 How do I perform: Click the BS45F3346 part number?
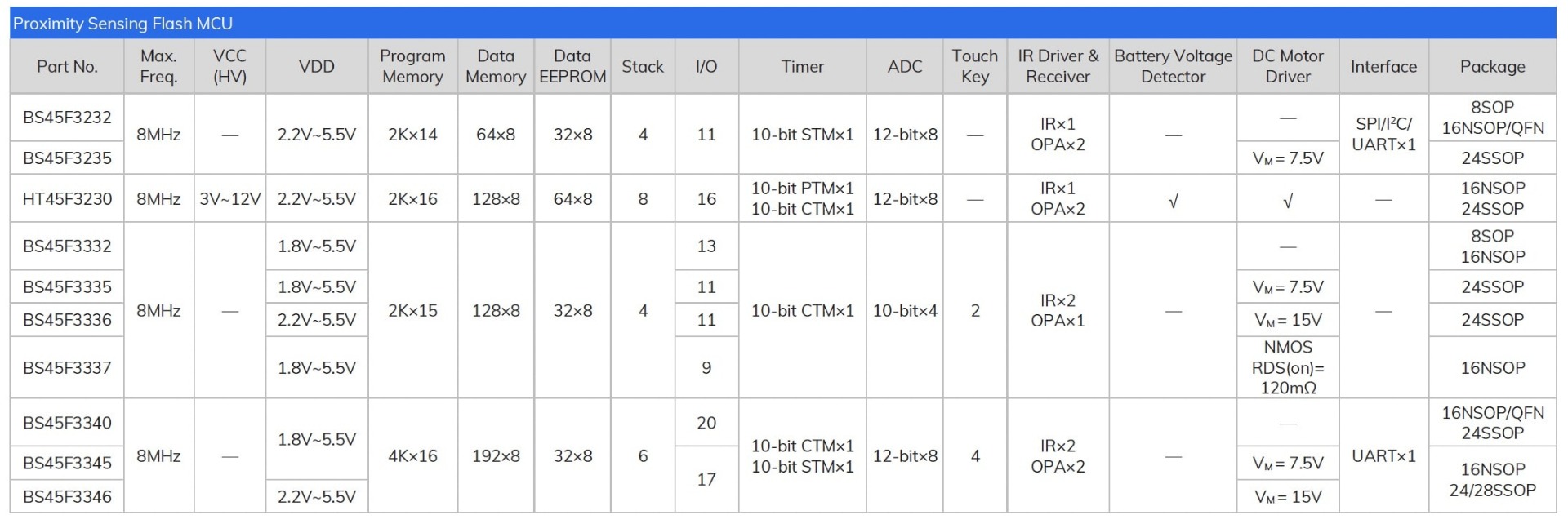pos(67,496)
